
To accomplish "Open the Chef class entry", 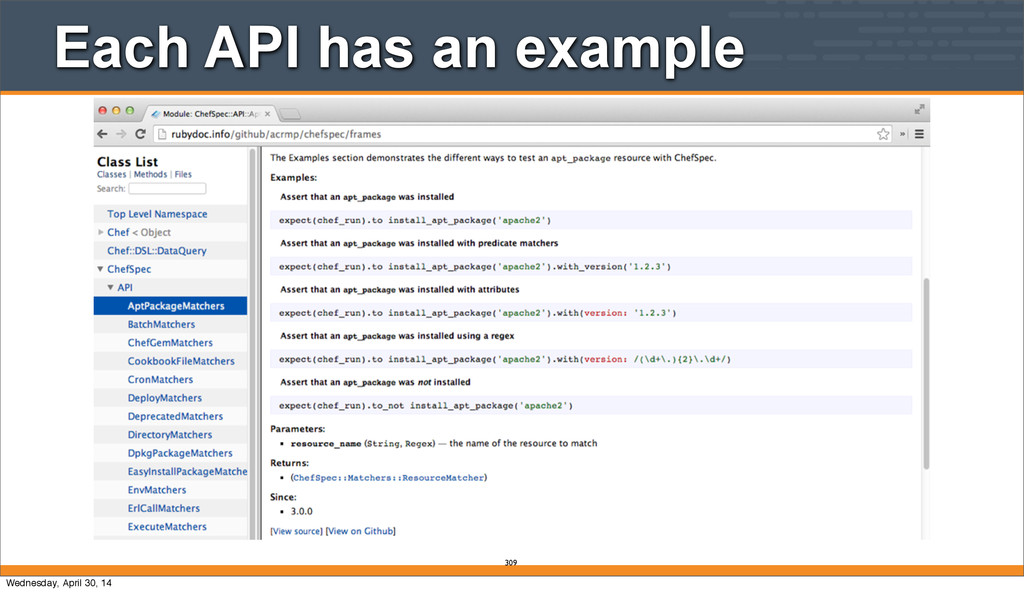I will (118, 232).
